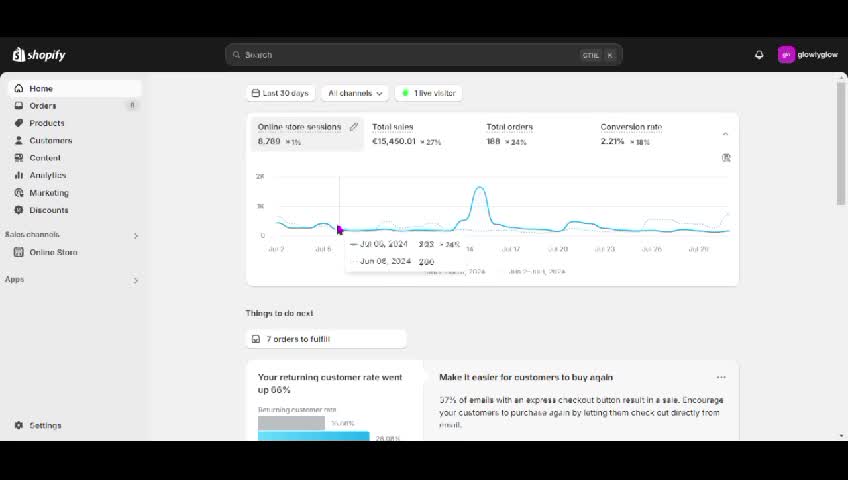Viewport: 848px width, 480px height.
Task: Open Settings via the gear icon
Action: (19, 425)
